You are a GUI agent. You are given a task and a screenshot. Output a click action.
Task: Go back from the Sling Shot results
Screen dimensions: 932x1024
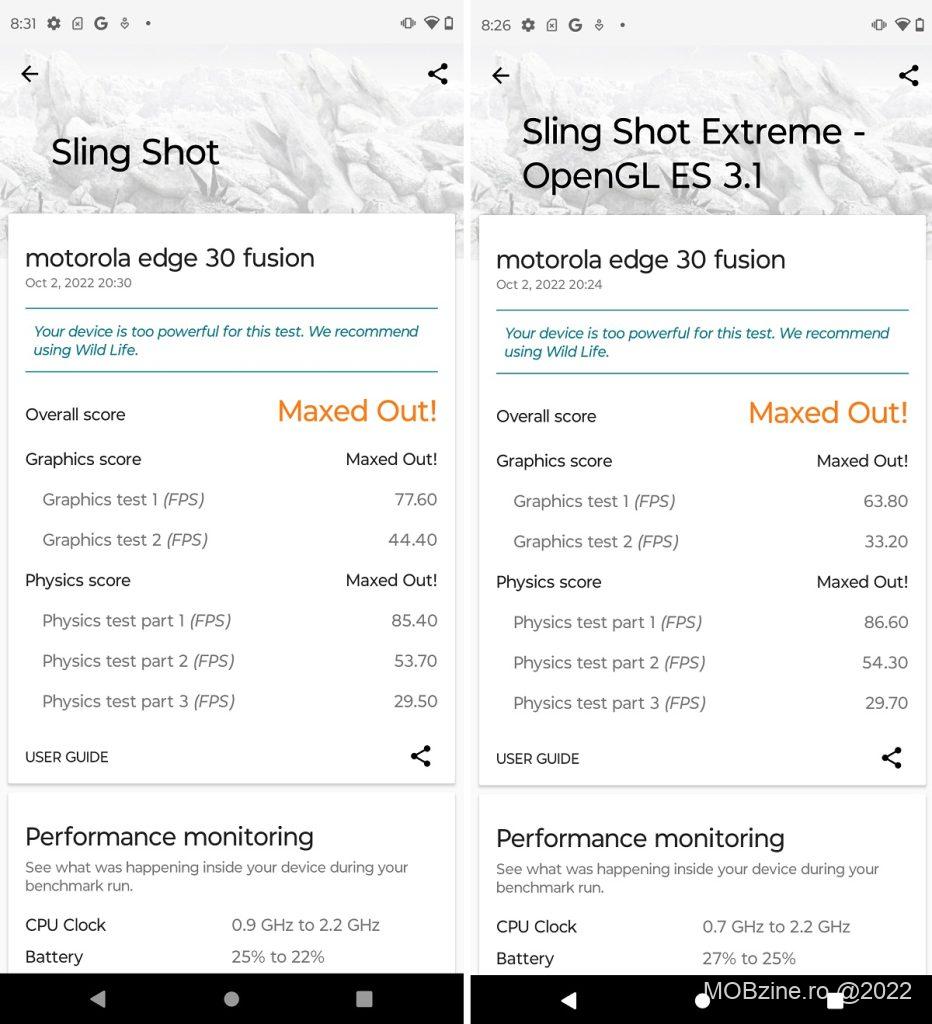tap(30, 74)
